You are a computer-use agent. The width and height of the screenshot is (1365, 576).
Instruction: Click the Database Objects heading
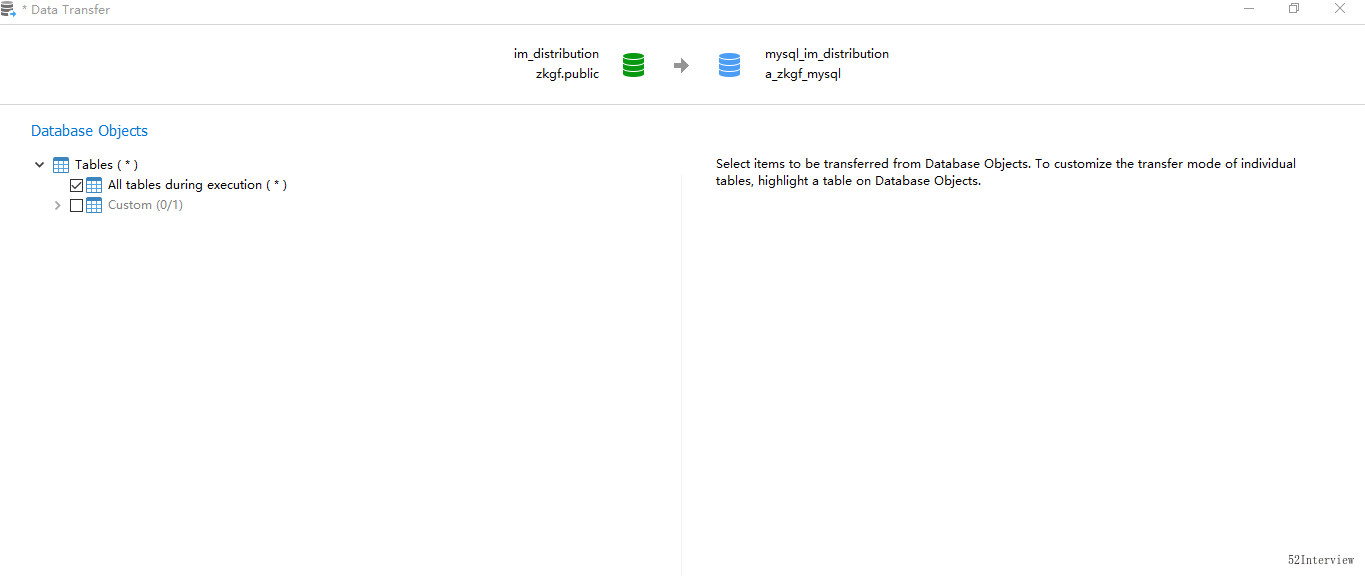(x=89, y=131)
